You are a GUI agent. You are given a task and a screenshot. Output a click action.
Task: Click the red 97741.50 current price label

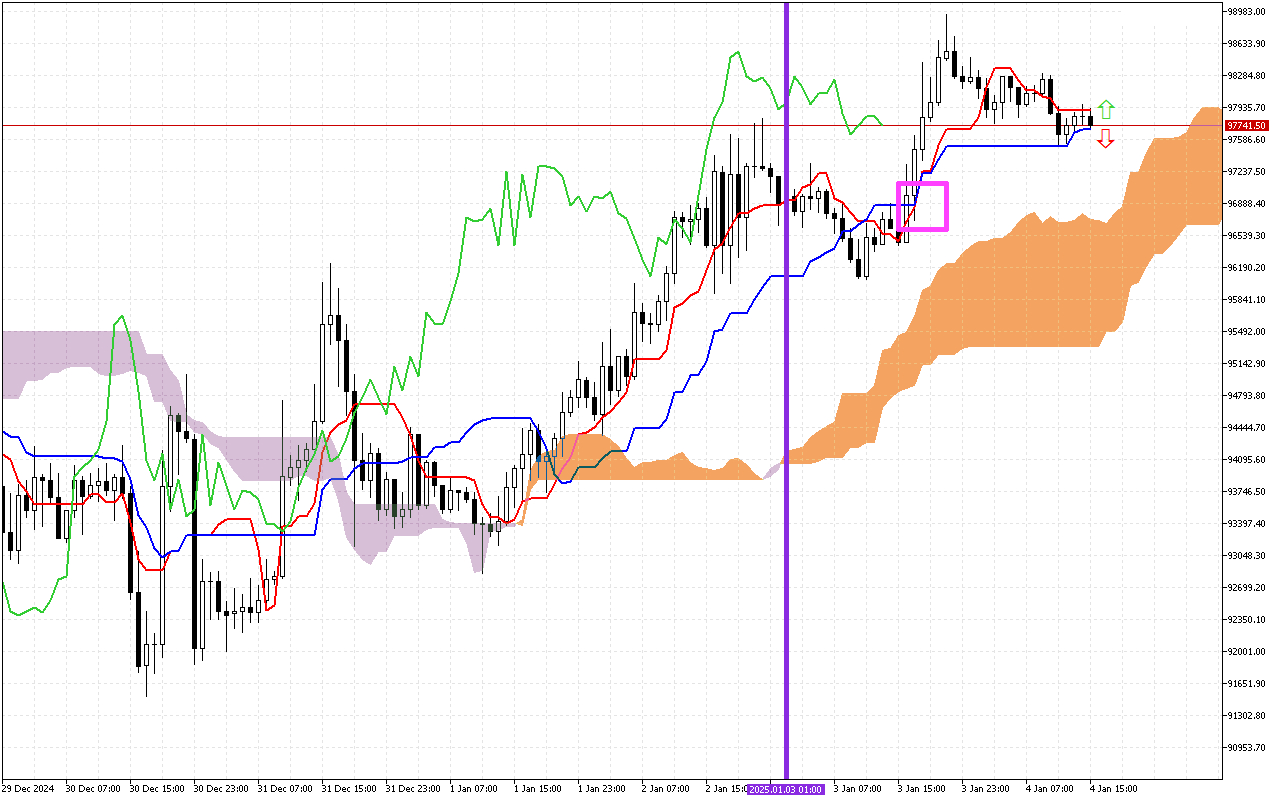pyautogui.click(x=1247, y=125)
